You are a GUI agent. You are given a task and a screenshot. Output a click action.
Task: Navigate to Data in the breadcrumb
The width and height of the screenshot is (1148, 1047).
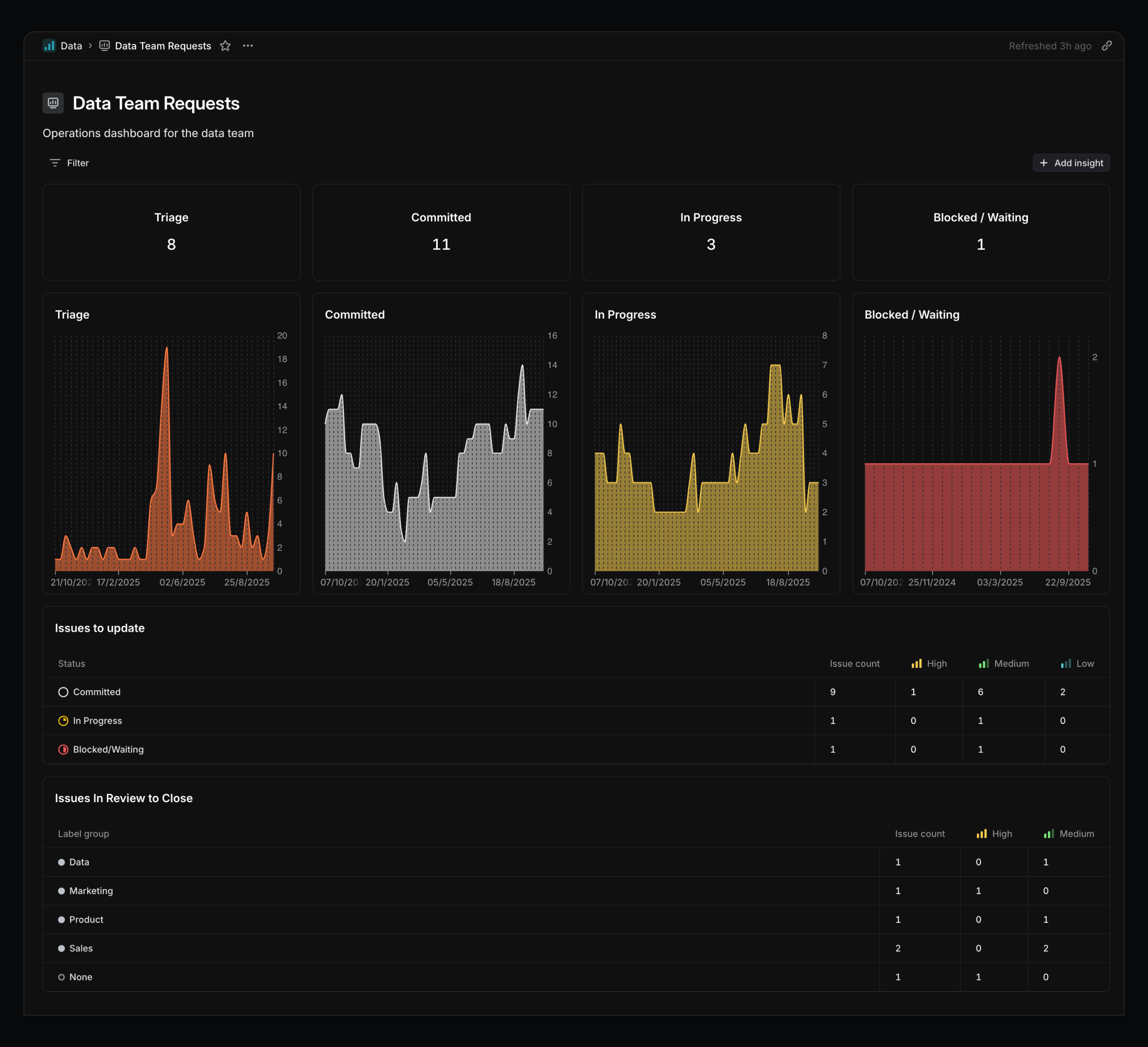(x=71, y=46)
